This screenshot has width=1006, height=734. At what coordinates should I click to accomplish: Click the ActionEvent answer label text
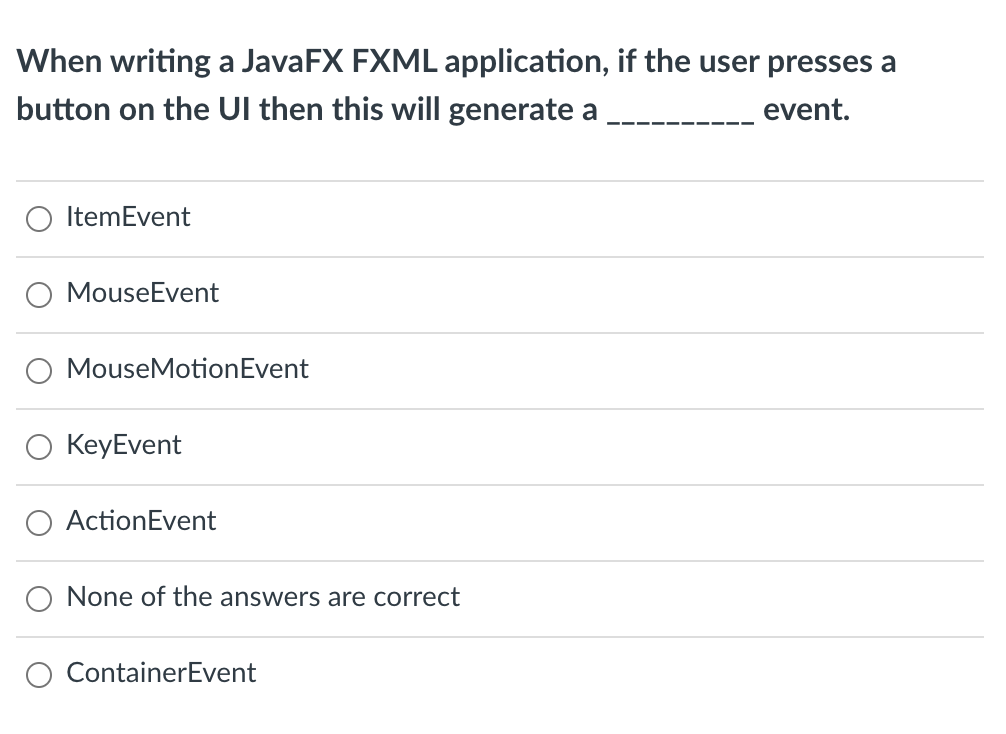pyautogui.click(x=141, y=521)
